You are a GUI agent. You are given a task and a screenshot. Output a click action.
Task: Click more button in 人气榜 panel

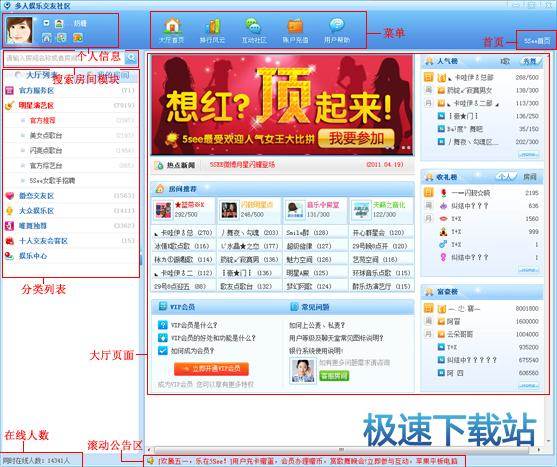(x=529, y=155)
